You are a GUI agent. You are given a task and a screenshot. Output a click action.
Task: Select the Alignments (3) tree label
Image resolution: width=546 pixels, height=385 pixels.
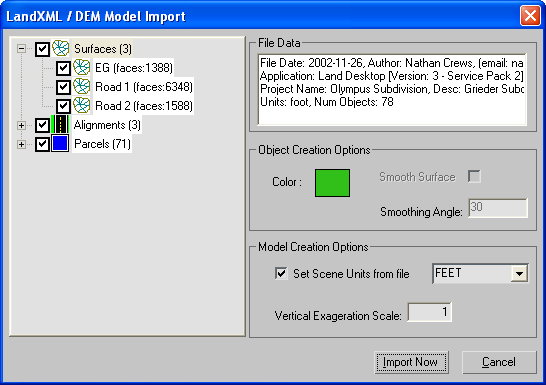point(107,125)
